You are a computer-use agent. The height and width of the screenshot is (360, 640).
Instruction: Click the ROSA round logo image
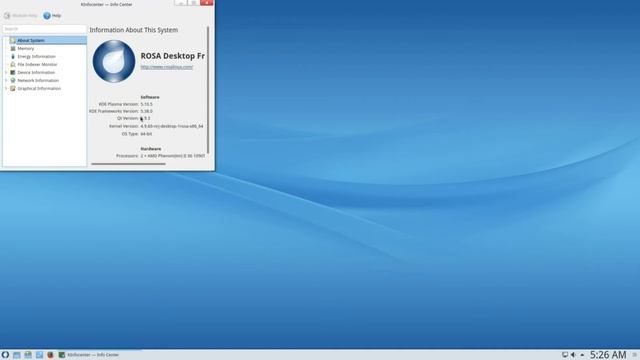click(114, 61)
